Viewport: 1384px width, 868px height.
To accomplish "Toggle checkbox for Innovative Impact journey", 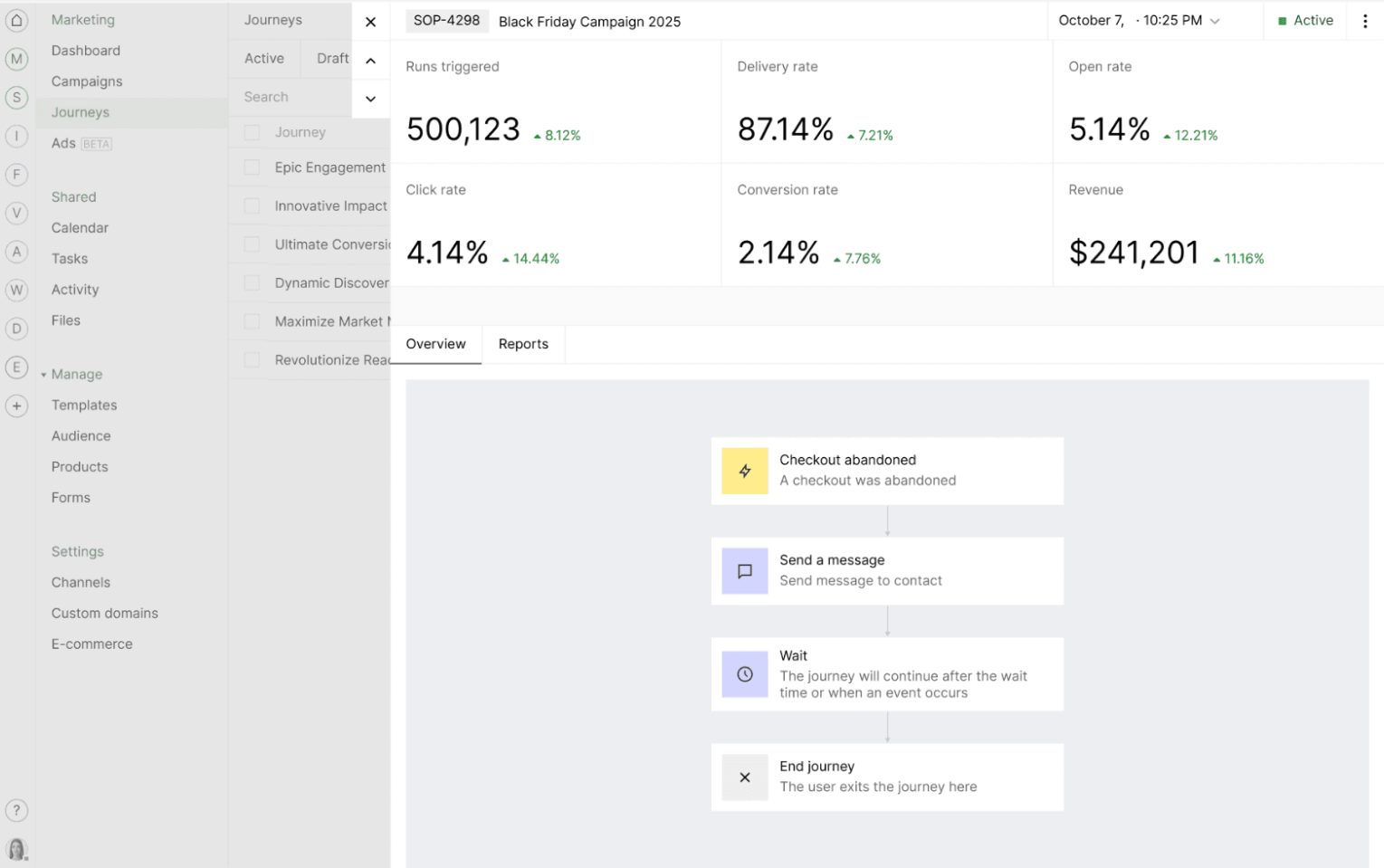I will pos(253,206).
